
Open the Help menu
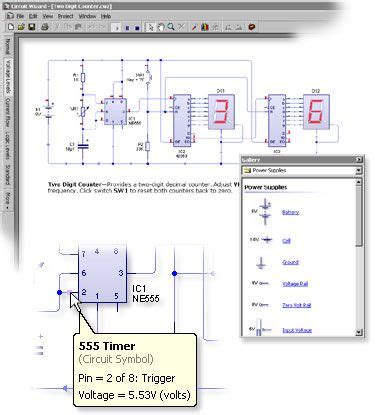click(106, 16)
